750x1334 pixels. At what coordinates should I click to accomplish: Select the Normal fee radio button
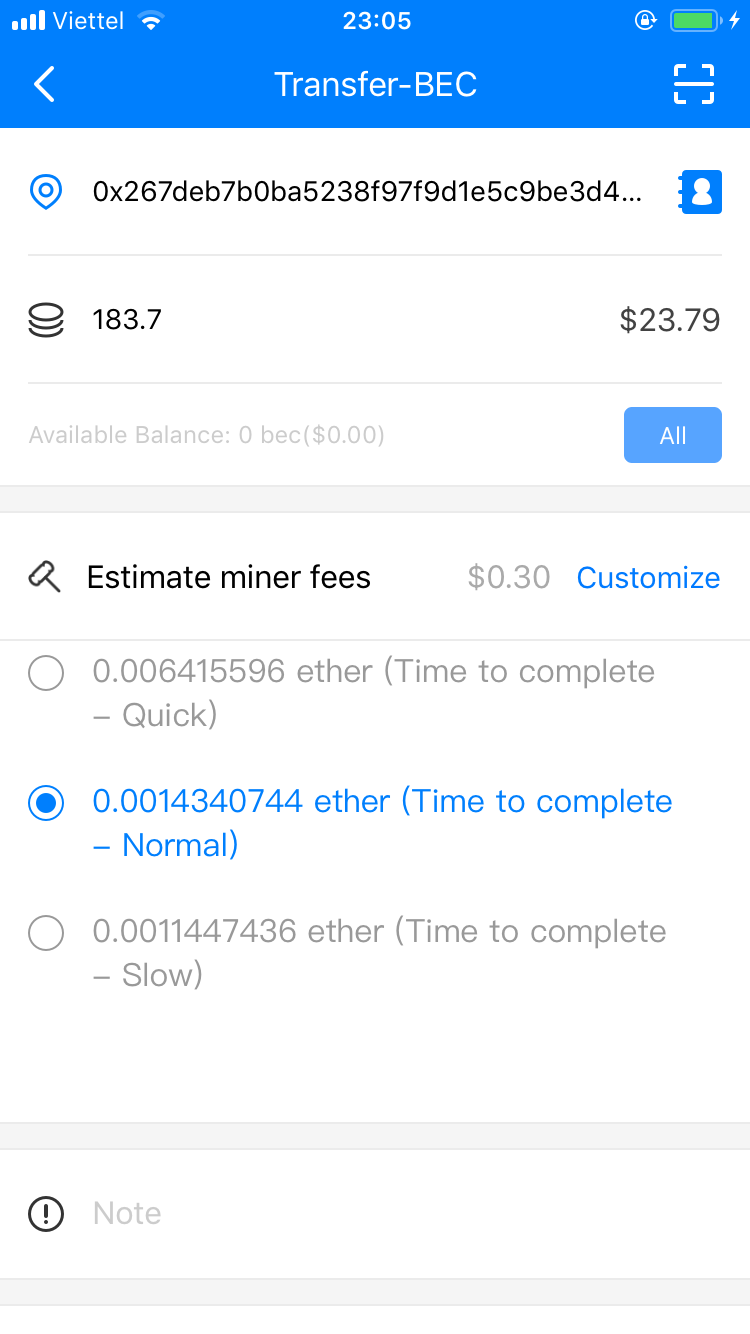click(46, 803)
